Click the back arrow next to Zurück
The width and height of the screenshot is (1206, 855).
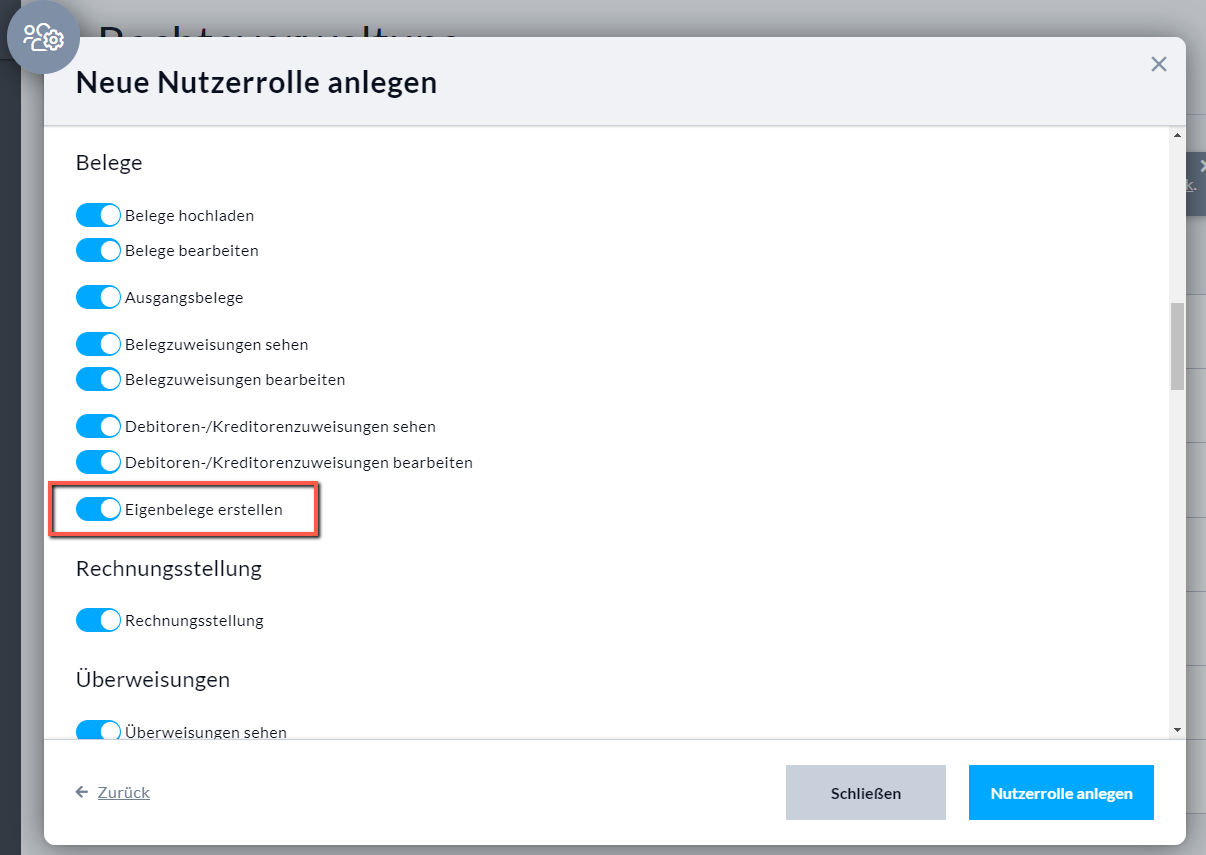click(81, 791)
